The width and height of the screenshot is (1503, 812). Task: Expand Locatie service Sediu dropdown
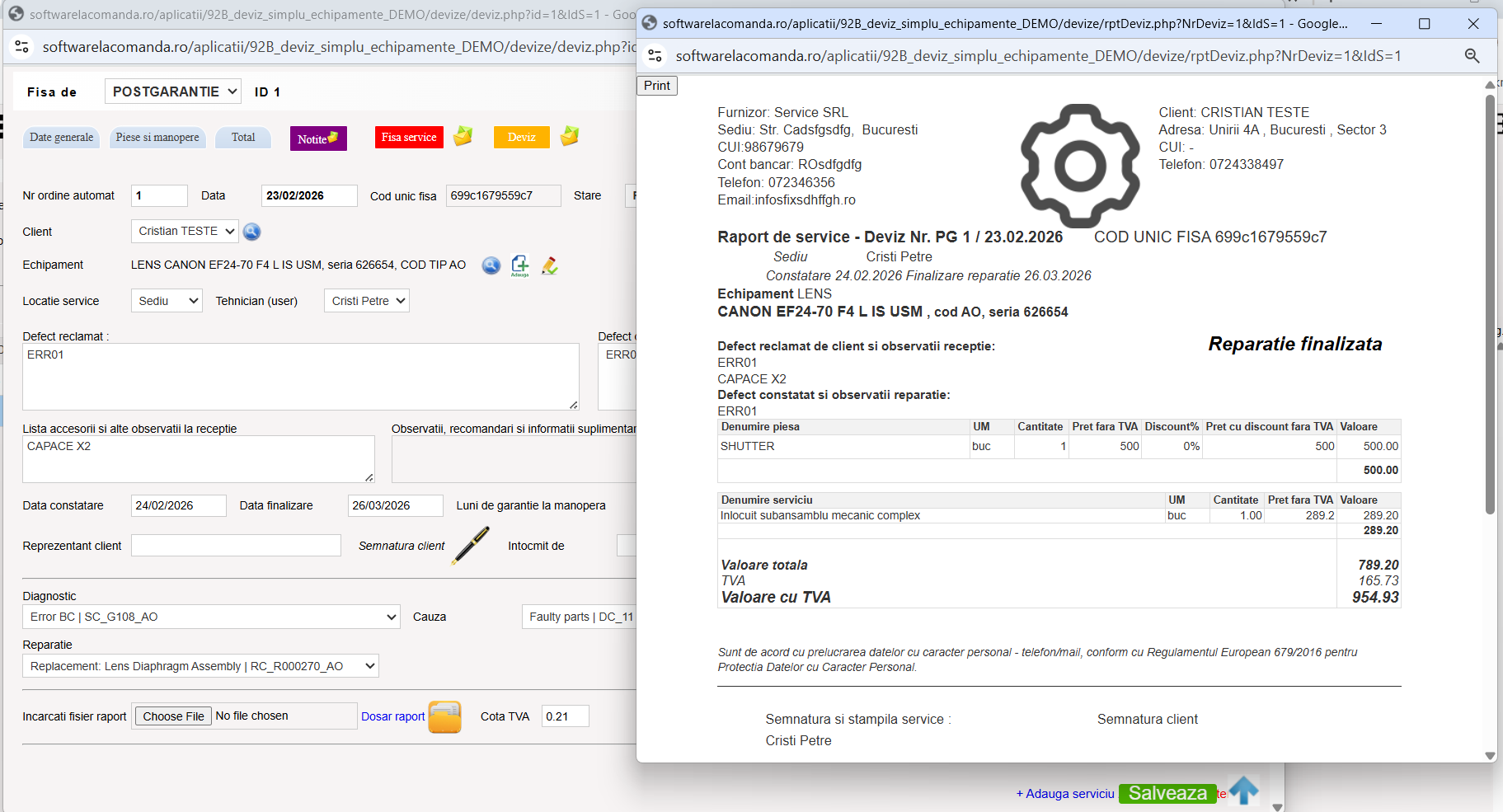(167, 301)
